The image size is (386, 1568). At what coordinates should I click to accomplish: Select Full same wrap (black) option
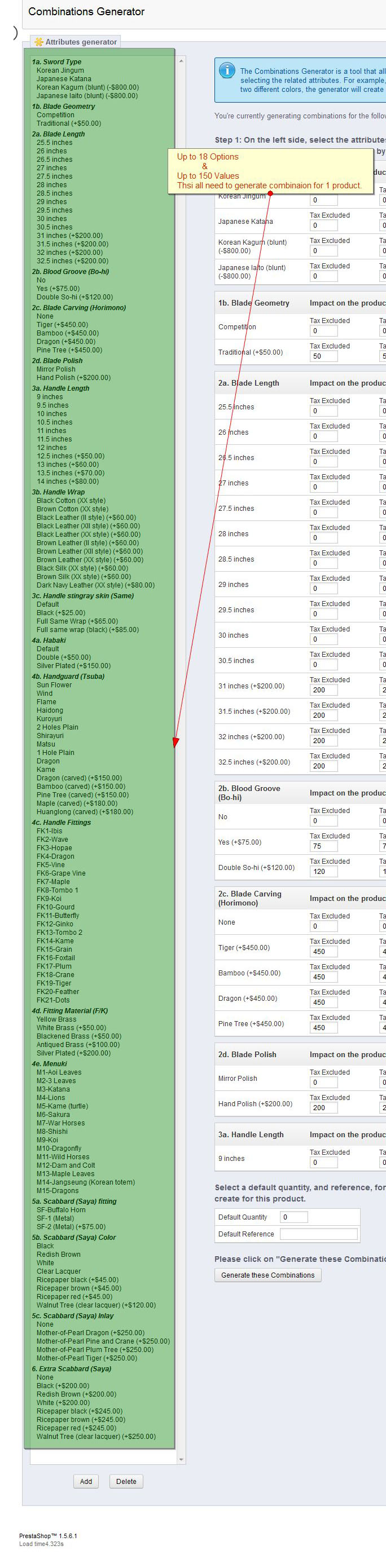click(x=87, y=630)
